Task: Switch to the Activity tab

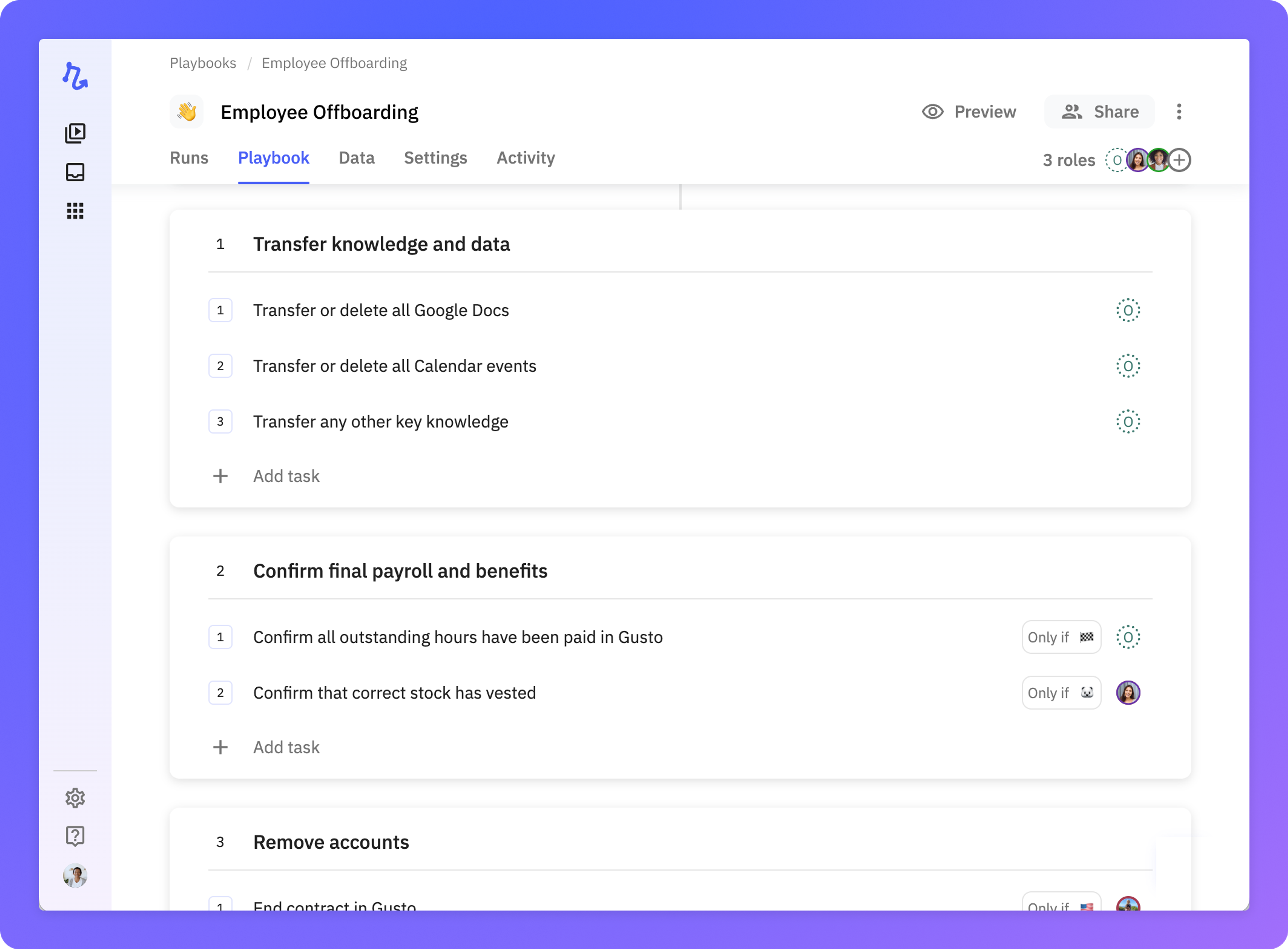Action: [525, 158]
